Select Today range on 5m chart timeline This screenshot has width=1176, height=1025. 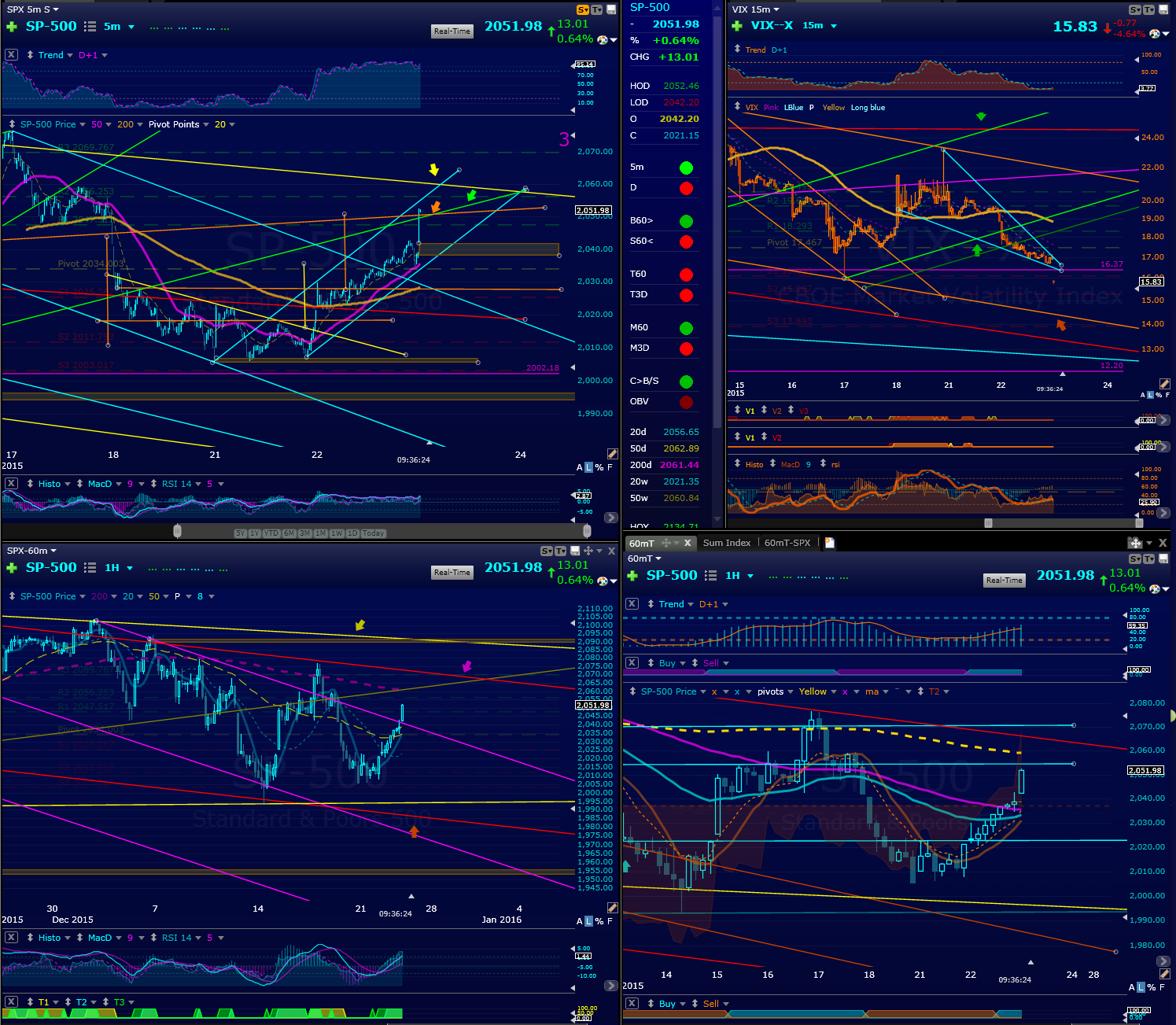pos(374,533)
